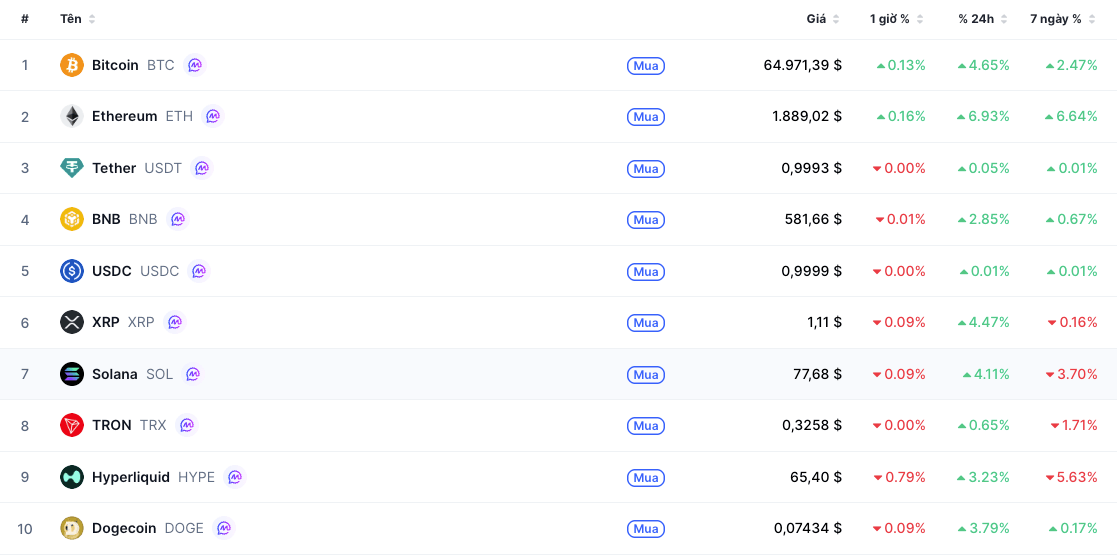Click Mua button in USDC row

(645, 272)
